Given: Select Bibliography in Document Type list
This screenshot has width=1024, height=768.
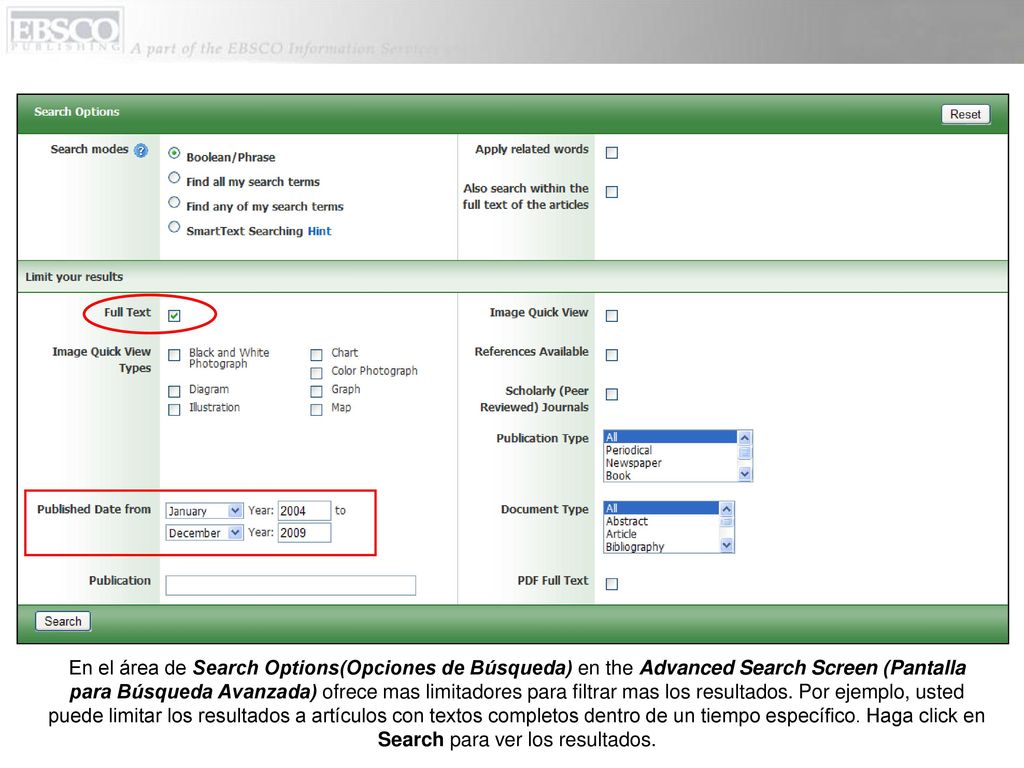Looking at the screenshot, I should (661, 547).
